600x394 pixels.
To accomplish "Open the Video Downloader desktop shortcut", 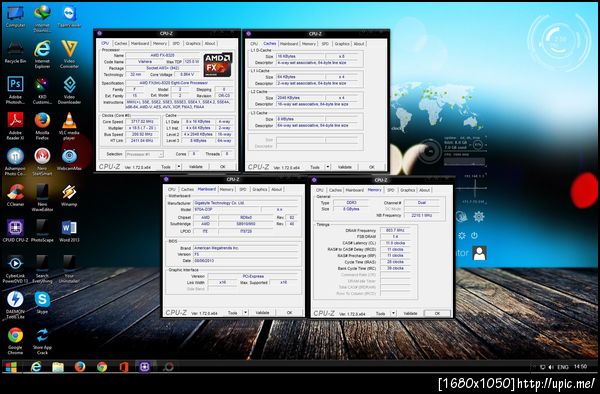I will pos(69,90).
